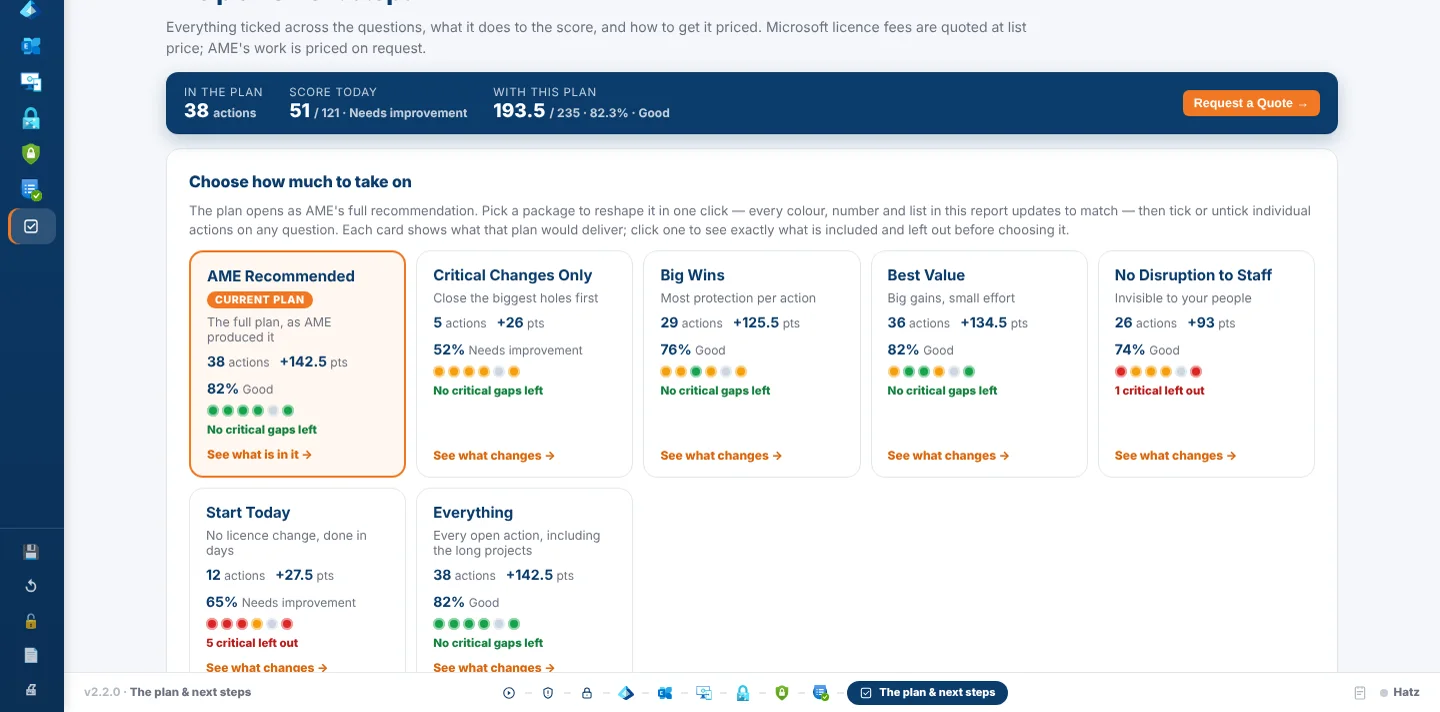Click the printer icon in the sidebar

(31, 690)
